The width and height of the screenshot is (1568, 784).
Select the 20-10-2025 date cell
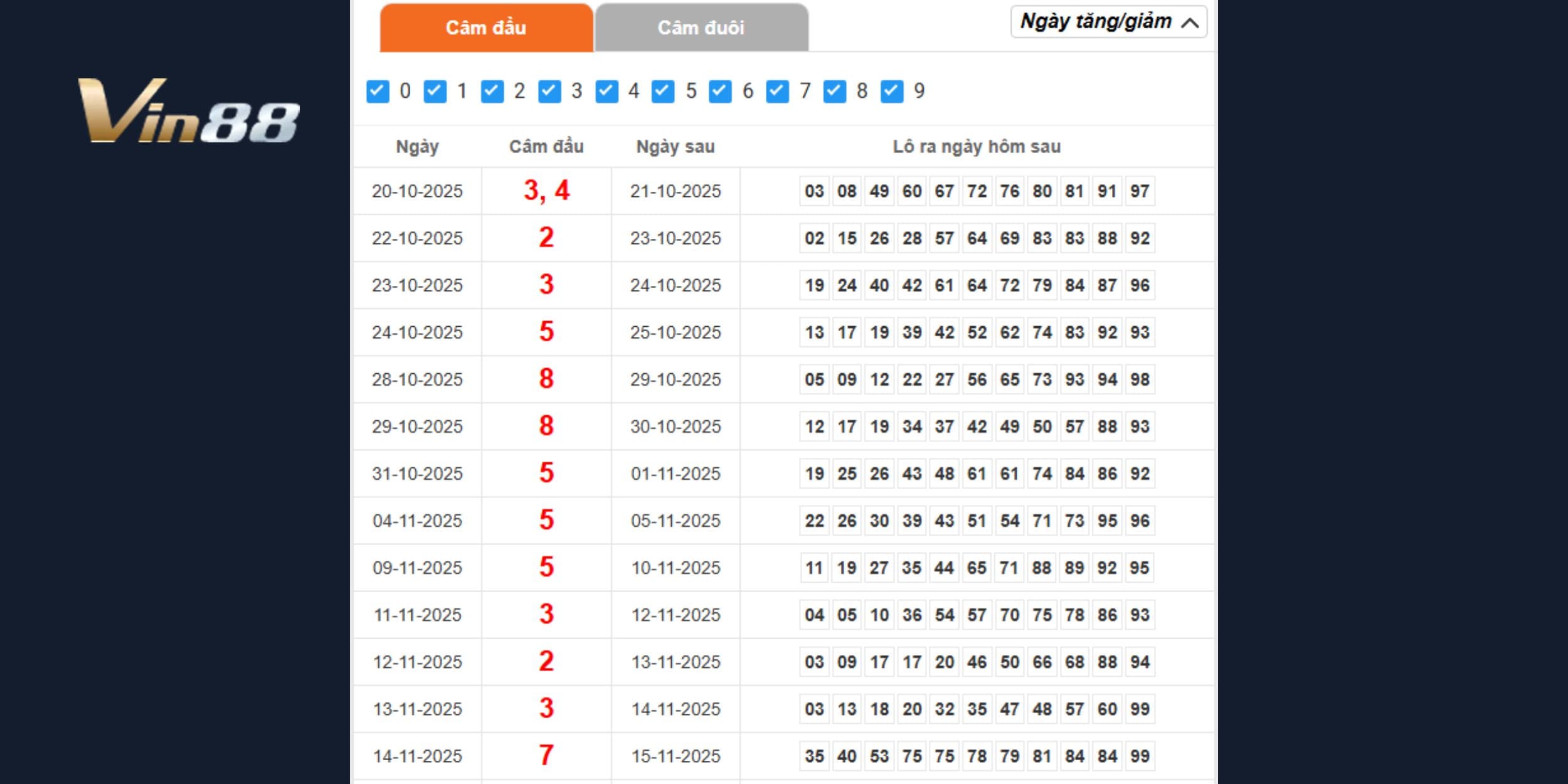click(417, 191)
